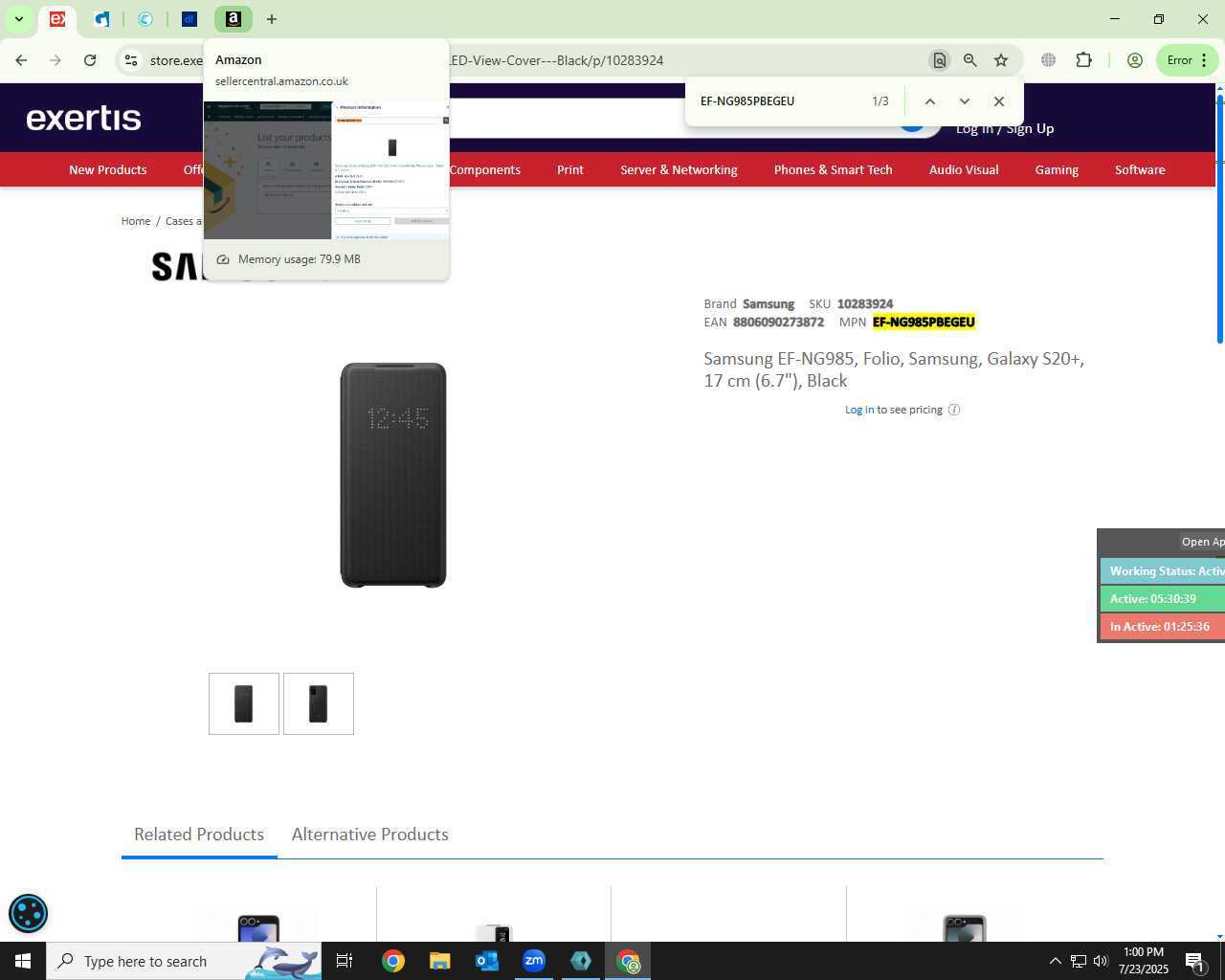The width and height of the screenshot is (1225, 980).
Task: Open Zoom from taskbar
Action: coord(534,961)
